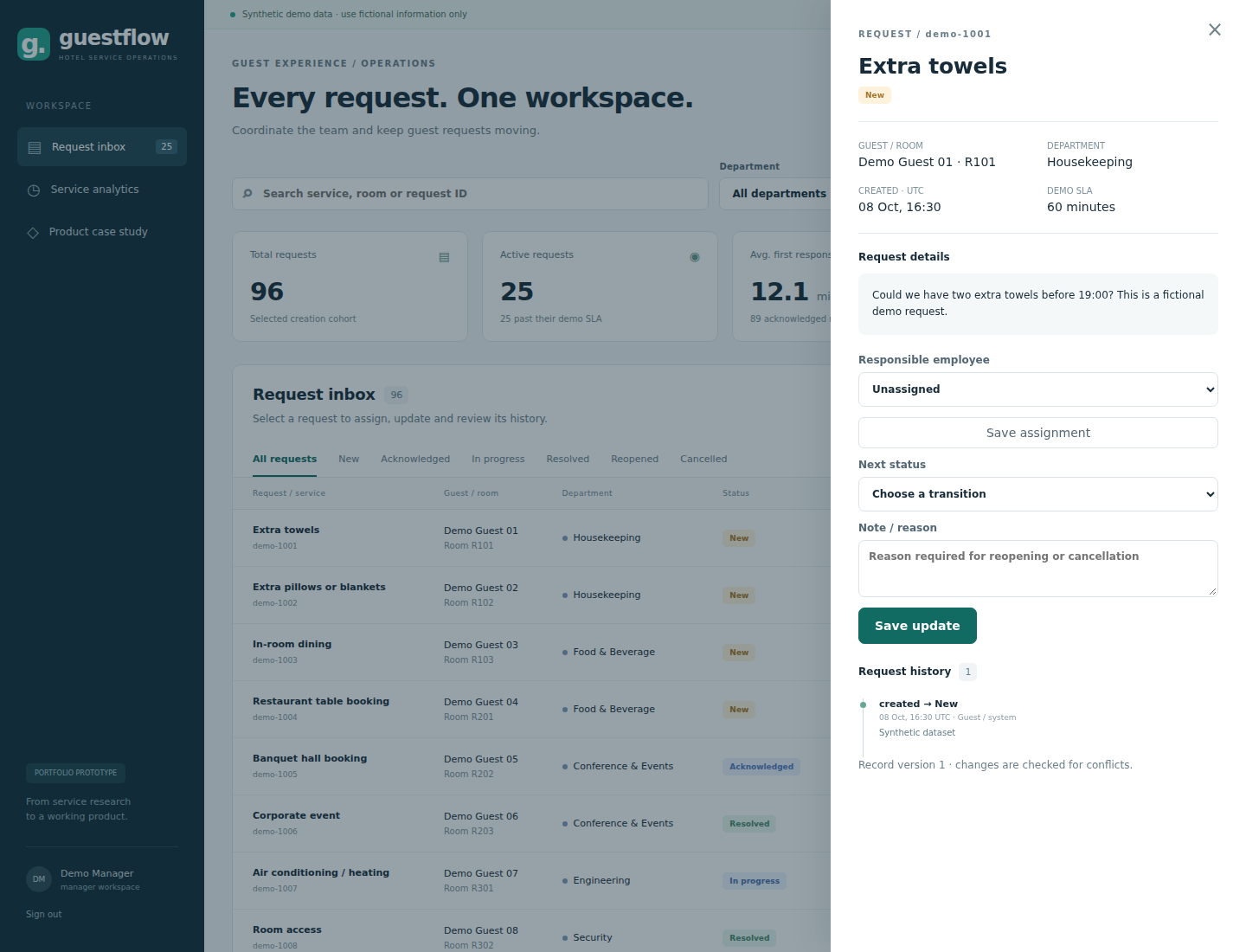The height and width of the screenshot is (952, 1246).
Task: Click the Acknowledged status badge for demo-1005
Action: pyautogui.click(x=761, y=767)
